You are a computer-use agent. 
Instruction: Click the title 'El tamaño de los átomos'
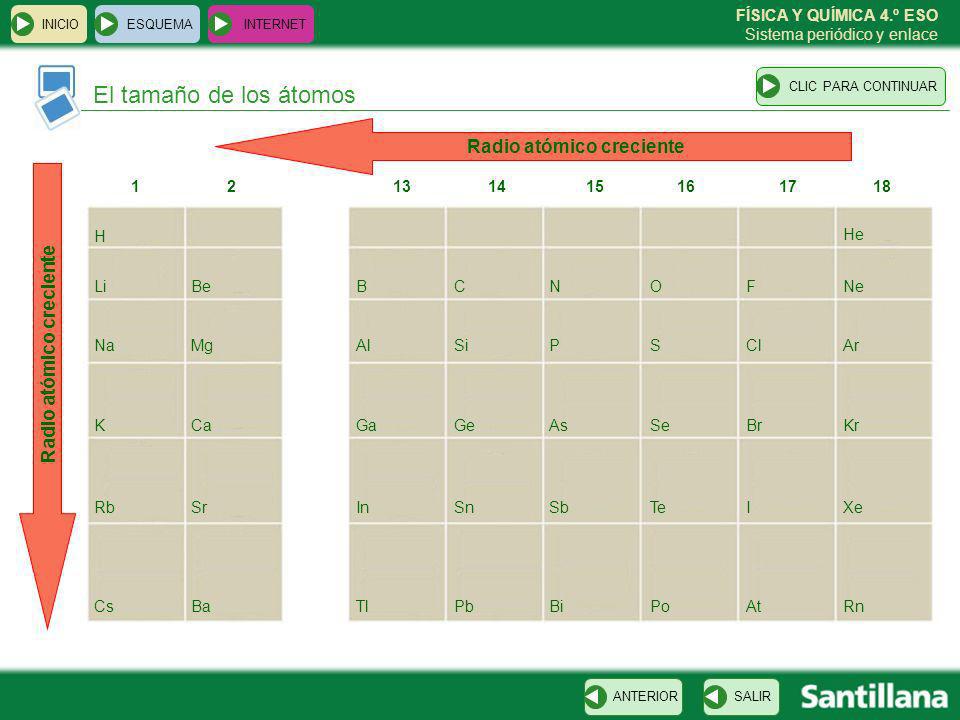click(x=224, y=95)
